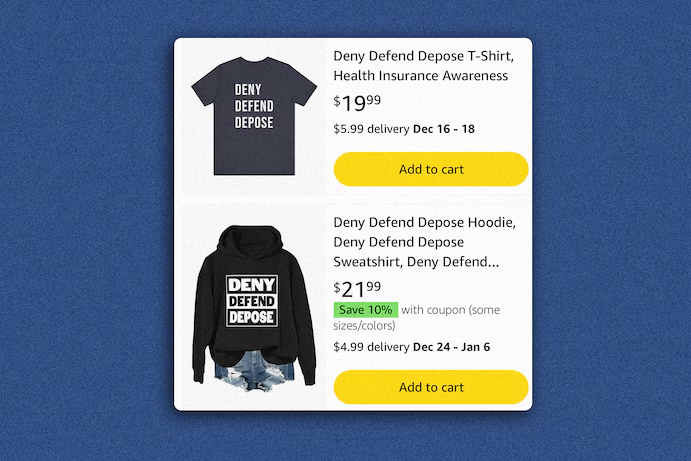691x461 pixels.
Task: Click the hood of the black hoodie
Action: coord(251,243)
